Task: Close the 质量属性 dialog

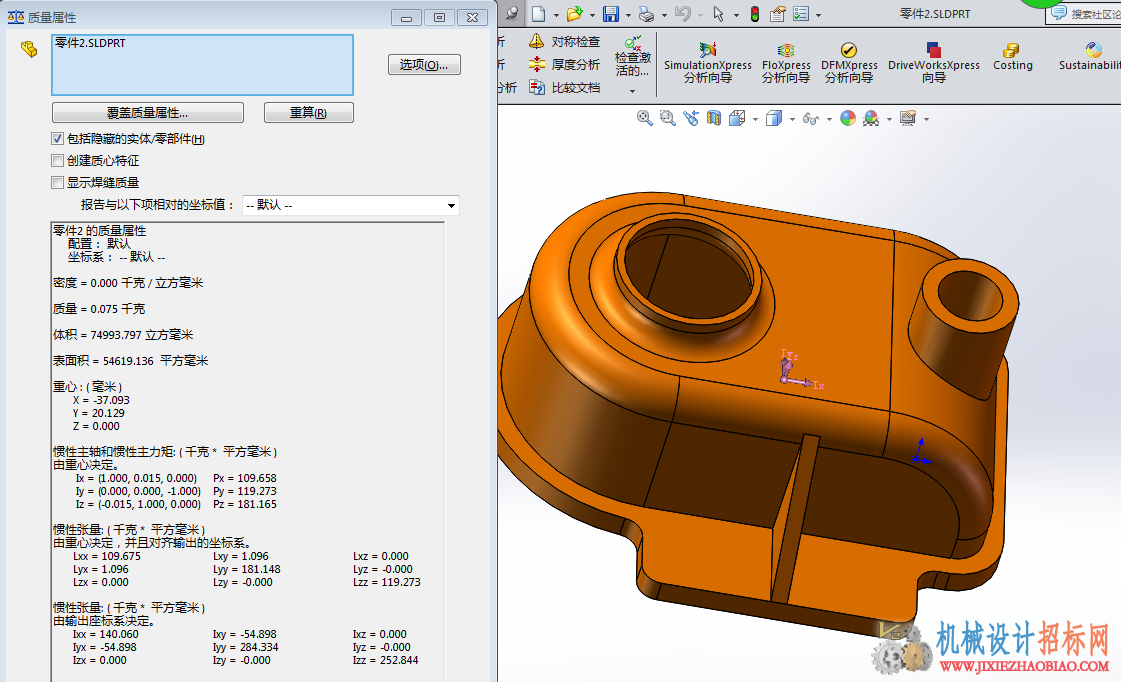Action: [473, 18]
